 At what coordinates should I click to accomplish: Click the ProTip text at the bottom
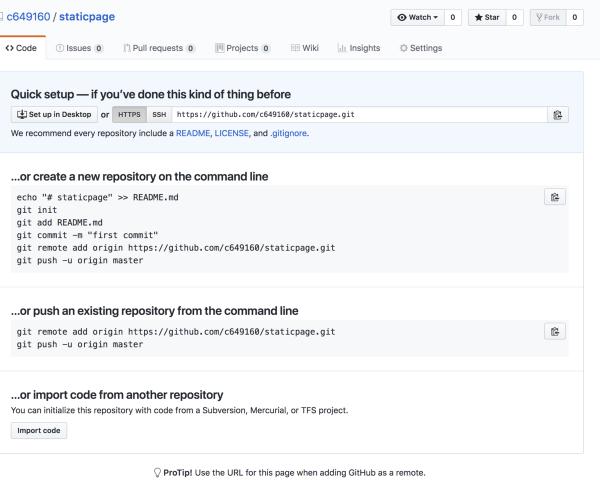tap(290, 473)
